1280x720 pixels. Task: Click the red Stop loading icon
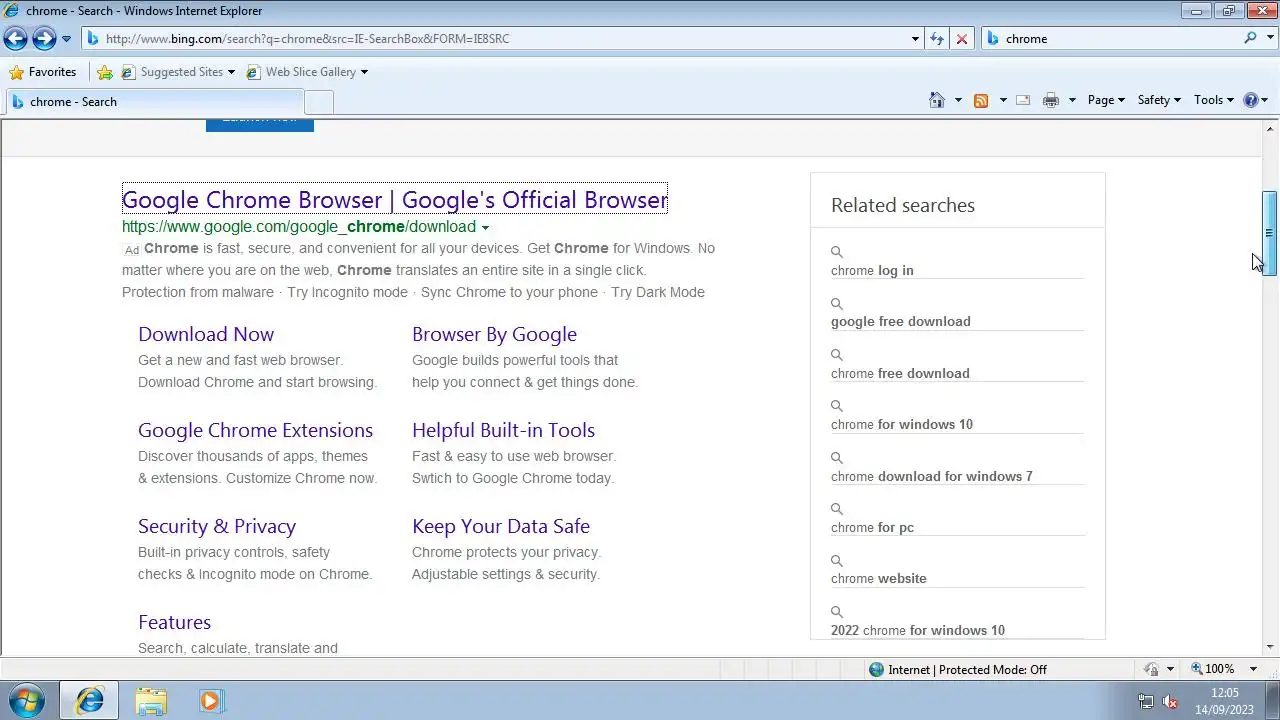[962, 39]
